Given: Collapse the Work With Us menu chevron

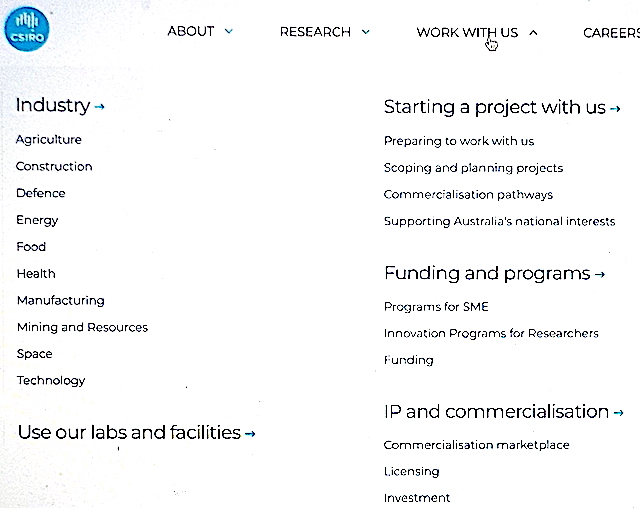Looking at the screenshot, I should (x=533, y=33).
